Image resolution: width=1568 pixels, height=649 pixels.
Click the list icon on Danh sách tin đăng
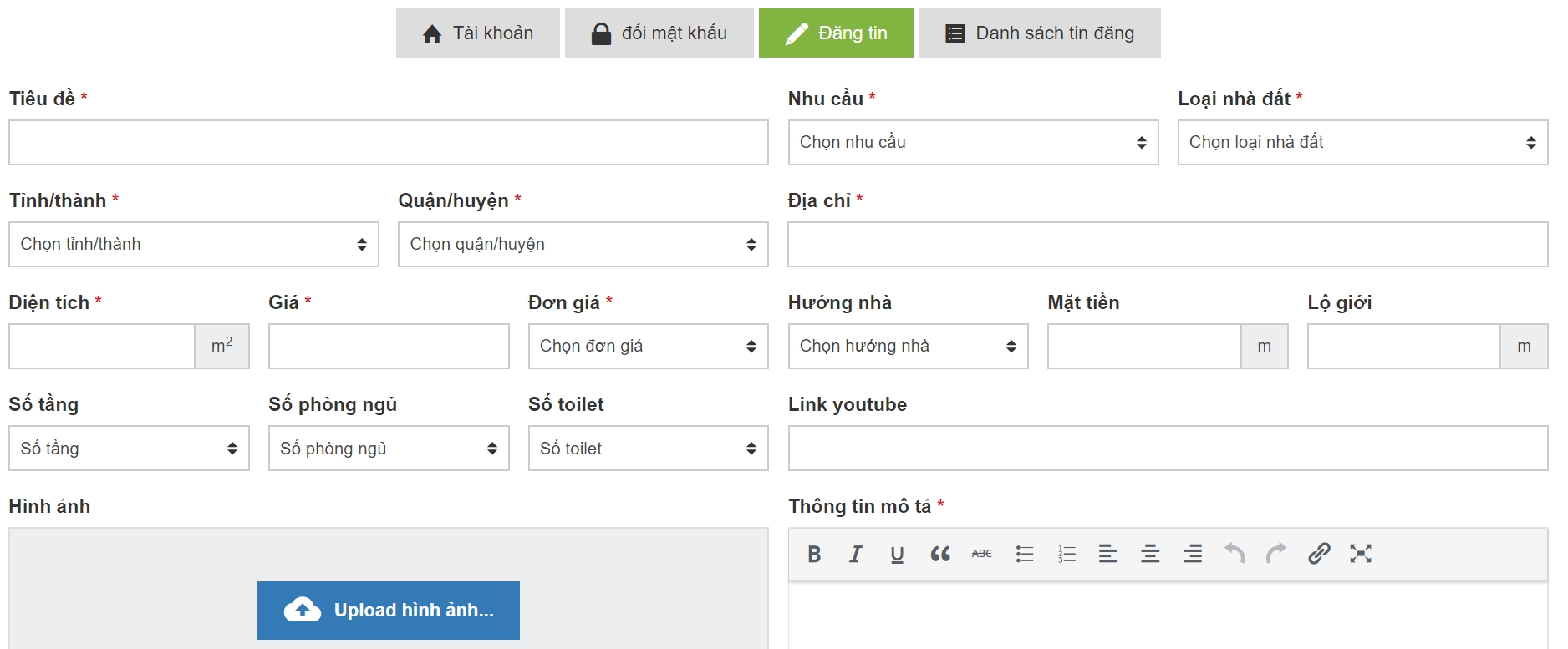955,34
